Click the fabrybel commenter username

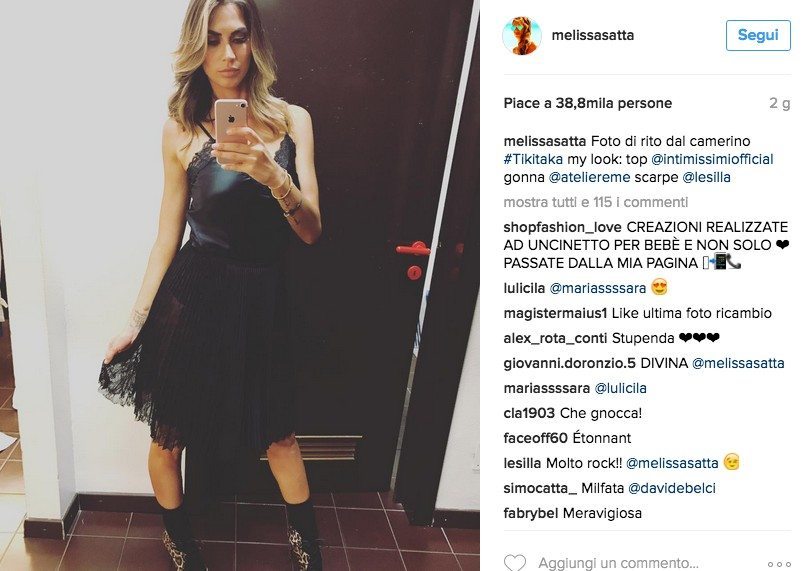(x=531, y=513)
